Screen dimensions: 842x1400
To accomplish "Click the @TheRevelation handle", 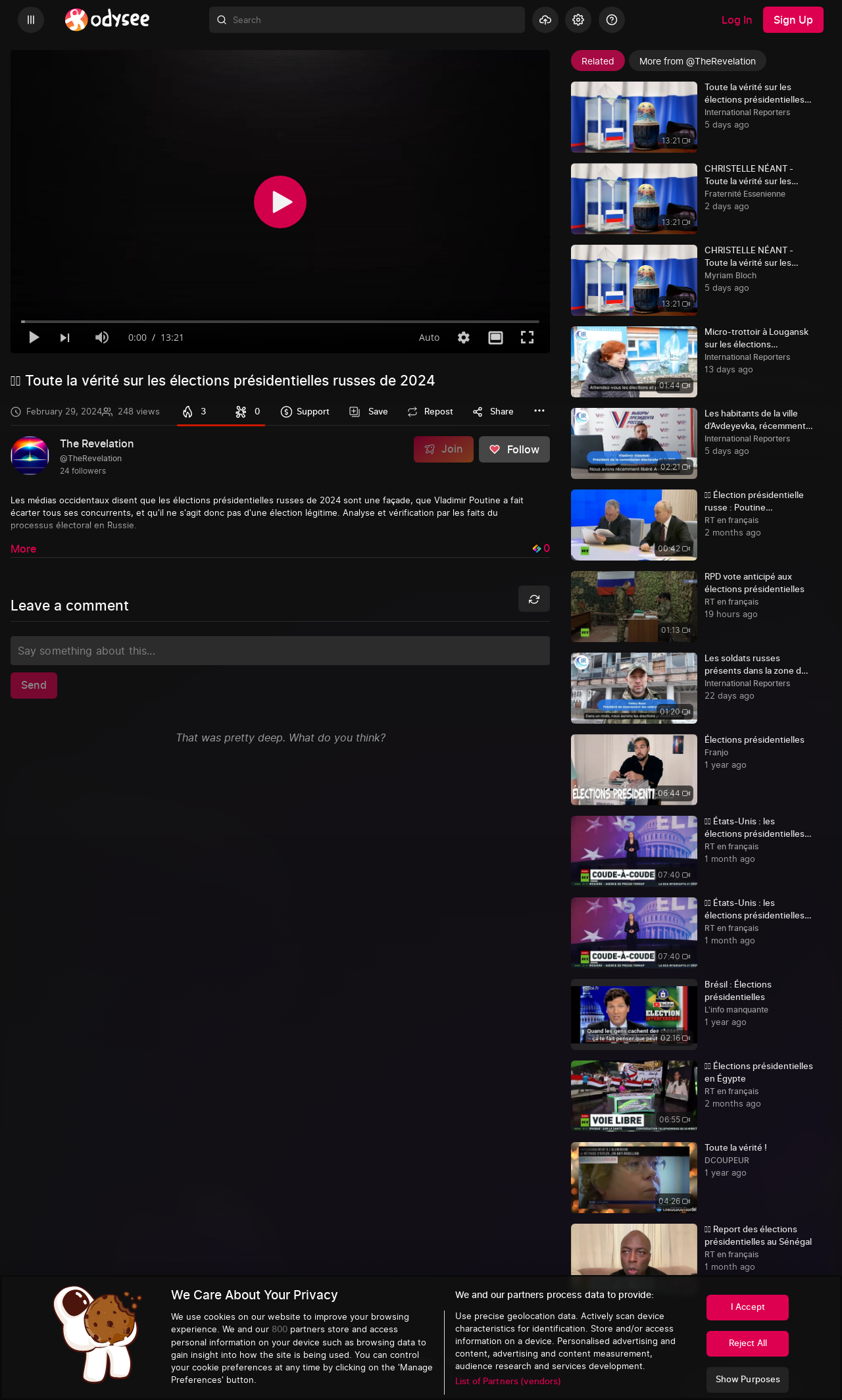I will (91, 459).
